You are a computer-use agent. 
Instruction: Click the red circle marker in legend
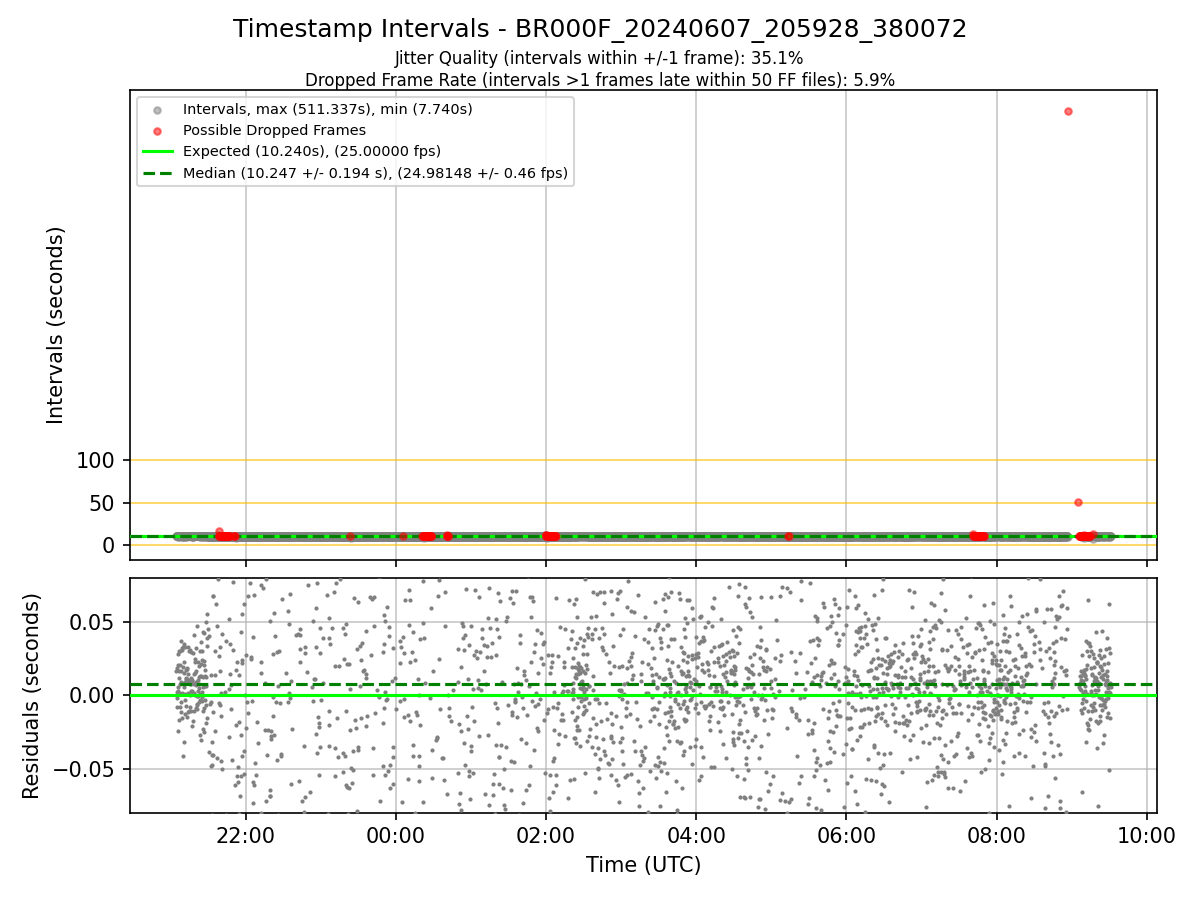click(x=157, y=130)
